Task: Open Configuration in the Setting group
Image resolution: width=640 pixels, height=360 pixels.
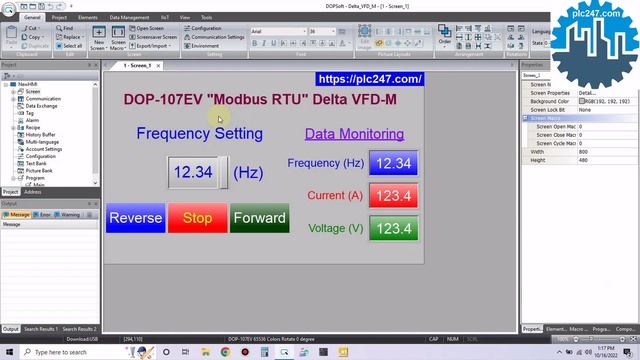Action: point(202,28)
